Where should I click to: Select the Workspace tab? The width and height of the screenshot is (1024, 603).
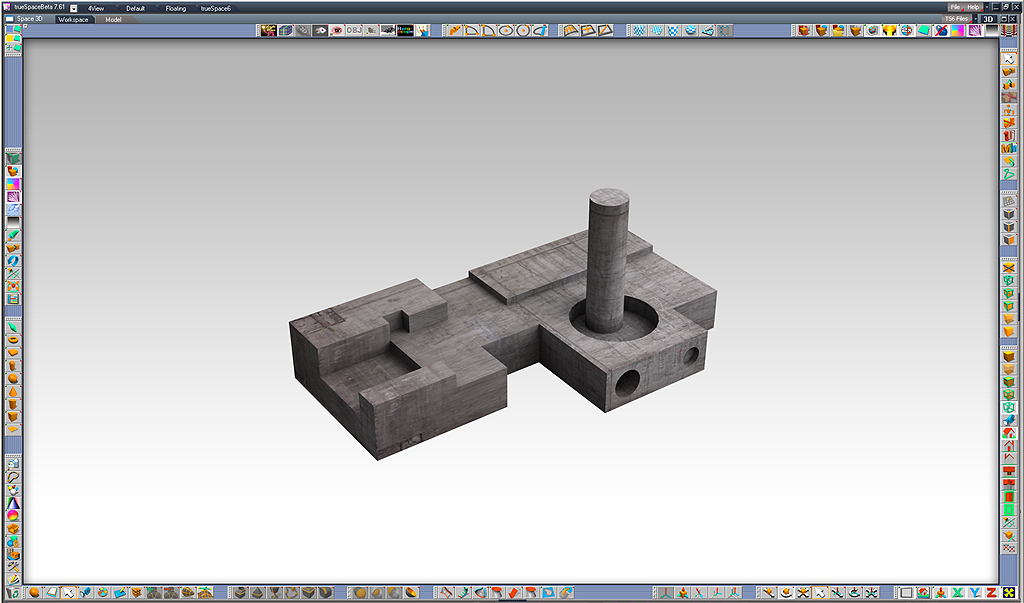pyautogui.click(x=73, y=20)
